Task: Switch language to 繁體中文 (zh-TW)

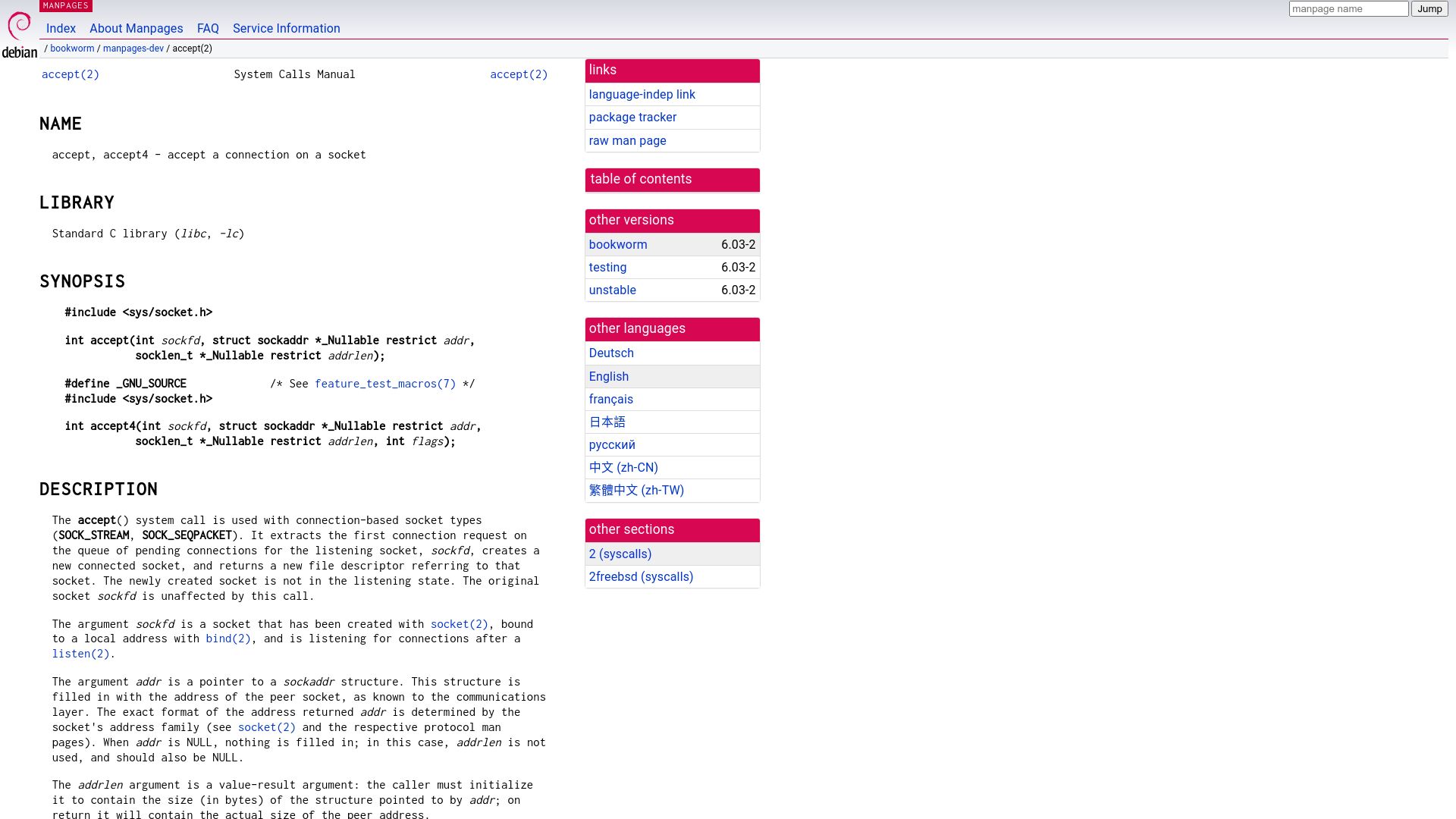Action: pos(636,491)
